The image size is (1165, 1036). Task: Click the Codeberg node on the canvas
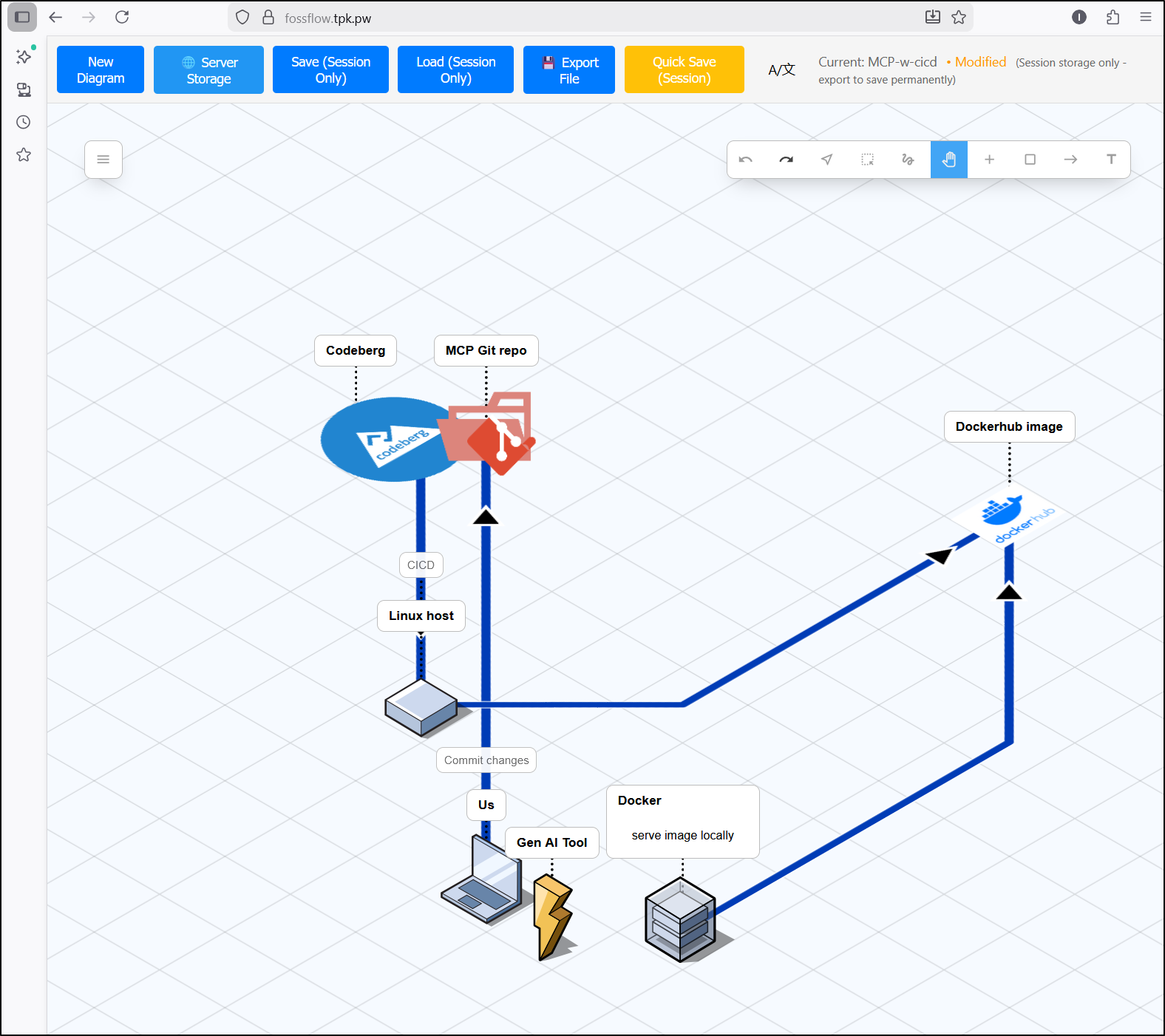(390, 440)
